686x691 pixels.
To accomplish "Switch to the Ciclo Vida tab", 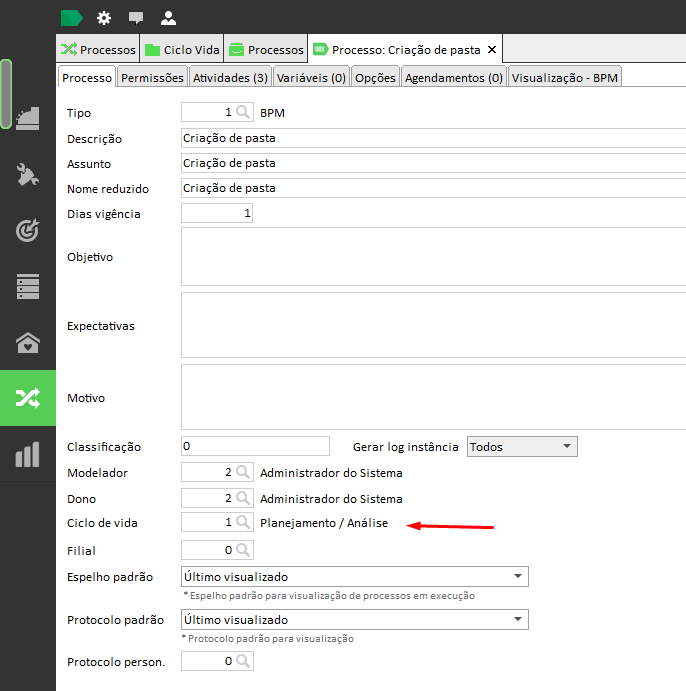I will [x=182, y=49].
